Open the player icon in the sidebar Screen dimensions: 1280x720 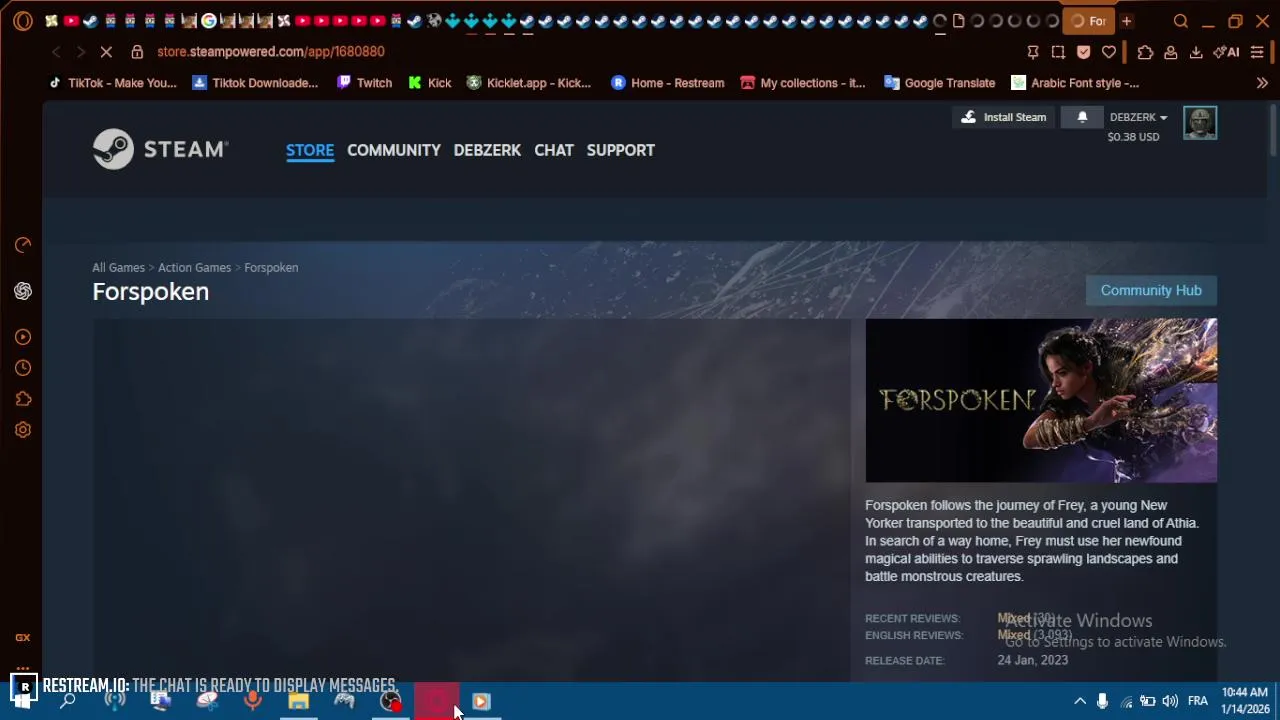click(x=23, y=337)
